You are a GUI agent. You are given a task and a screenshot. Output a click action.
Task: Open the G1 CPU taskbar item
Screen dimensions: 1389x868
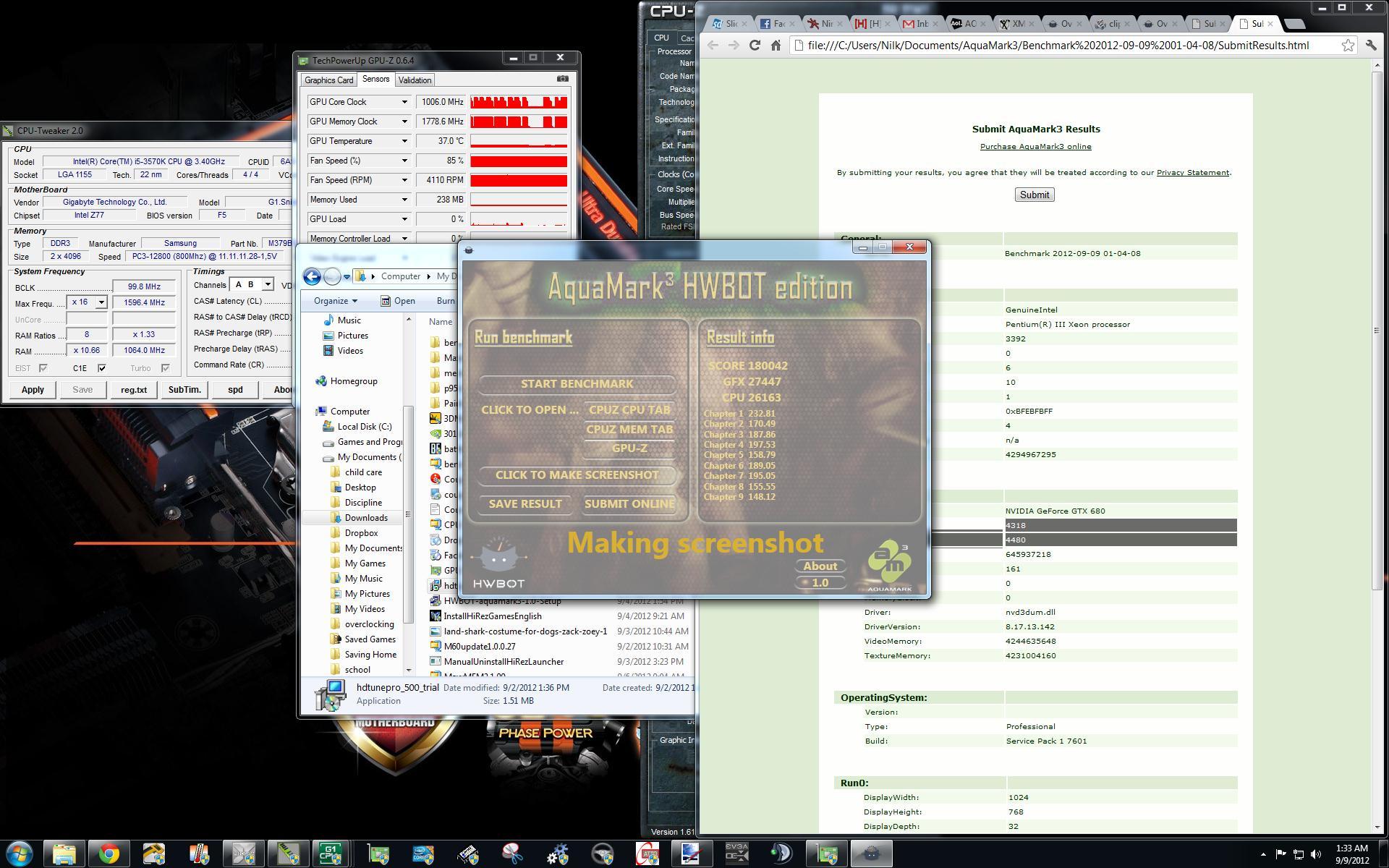331,854
